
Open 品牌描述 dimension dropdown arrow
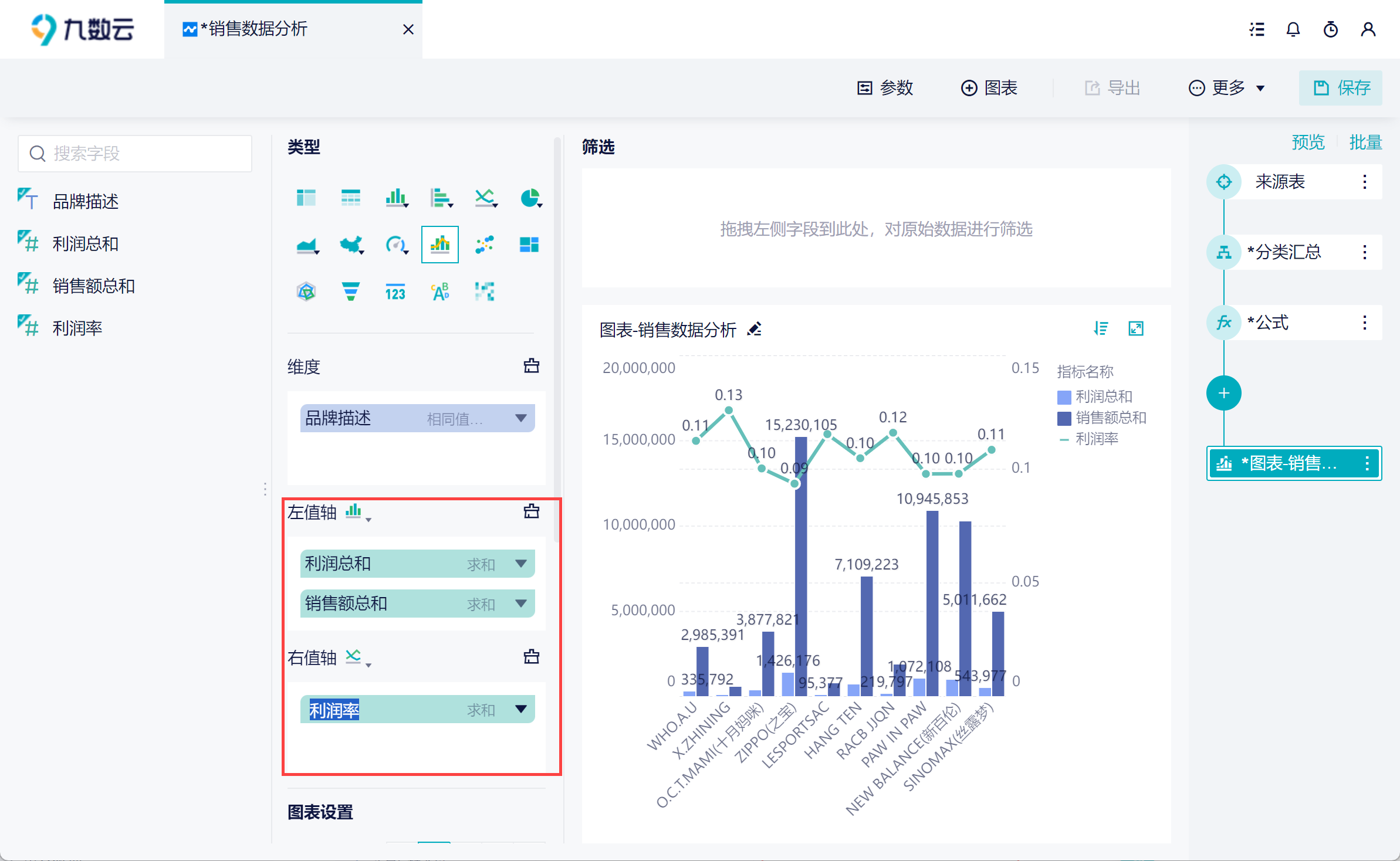click(x=520, y=418)
